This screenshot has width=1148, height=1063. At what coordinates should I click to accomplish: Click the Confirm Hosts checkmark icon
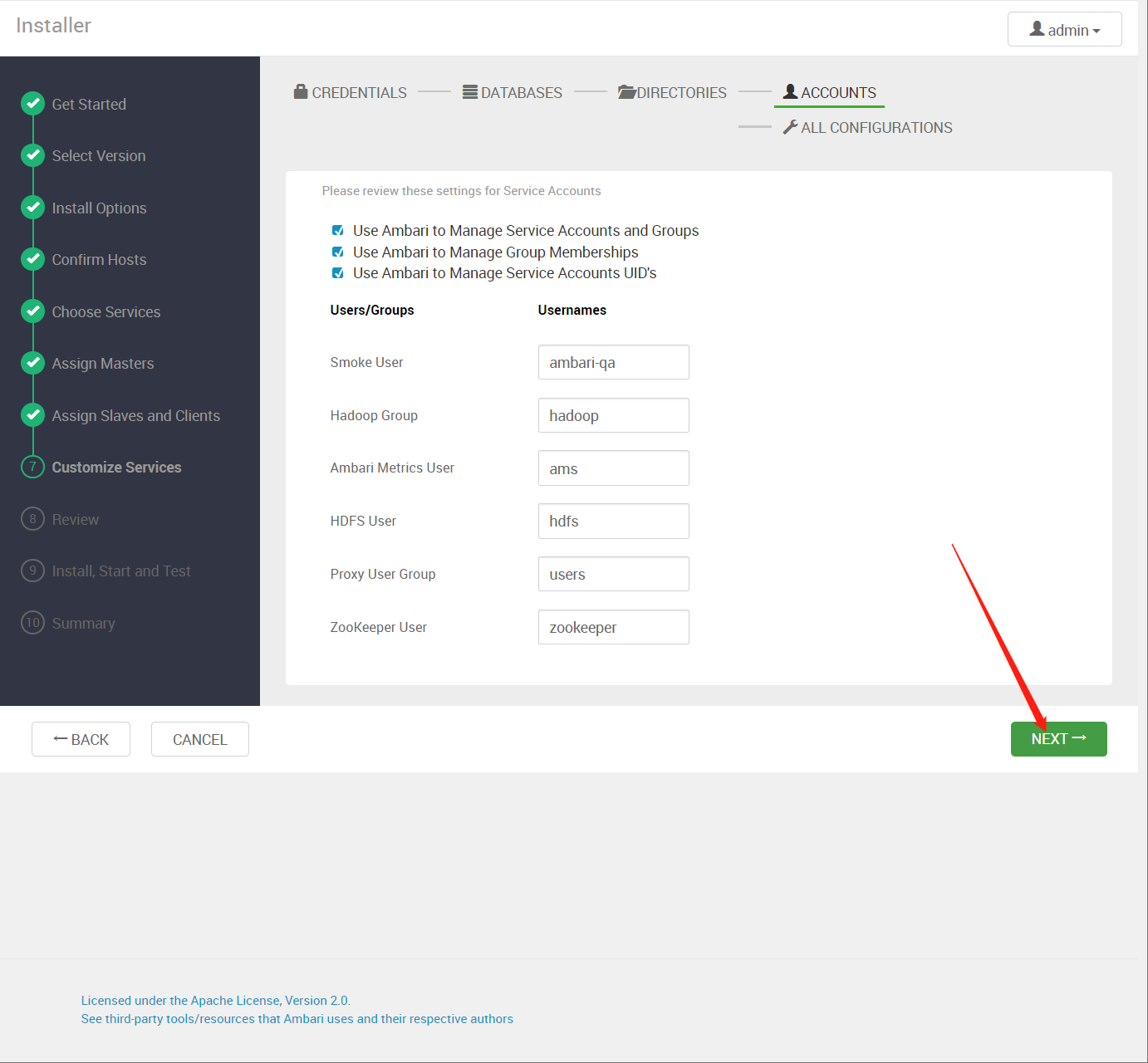pyautogui.click(x=32, y=259)
